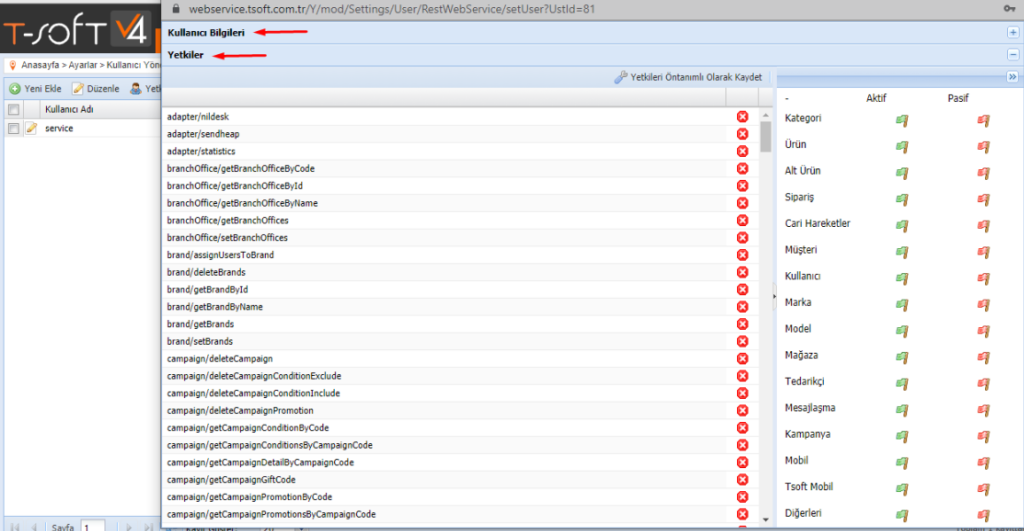Activate Kategori permissions with green thumbs-up
This screenshot has width=1024, height=531.
click(x=902, y=120)
